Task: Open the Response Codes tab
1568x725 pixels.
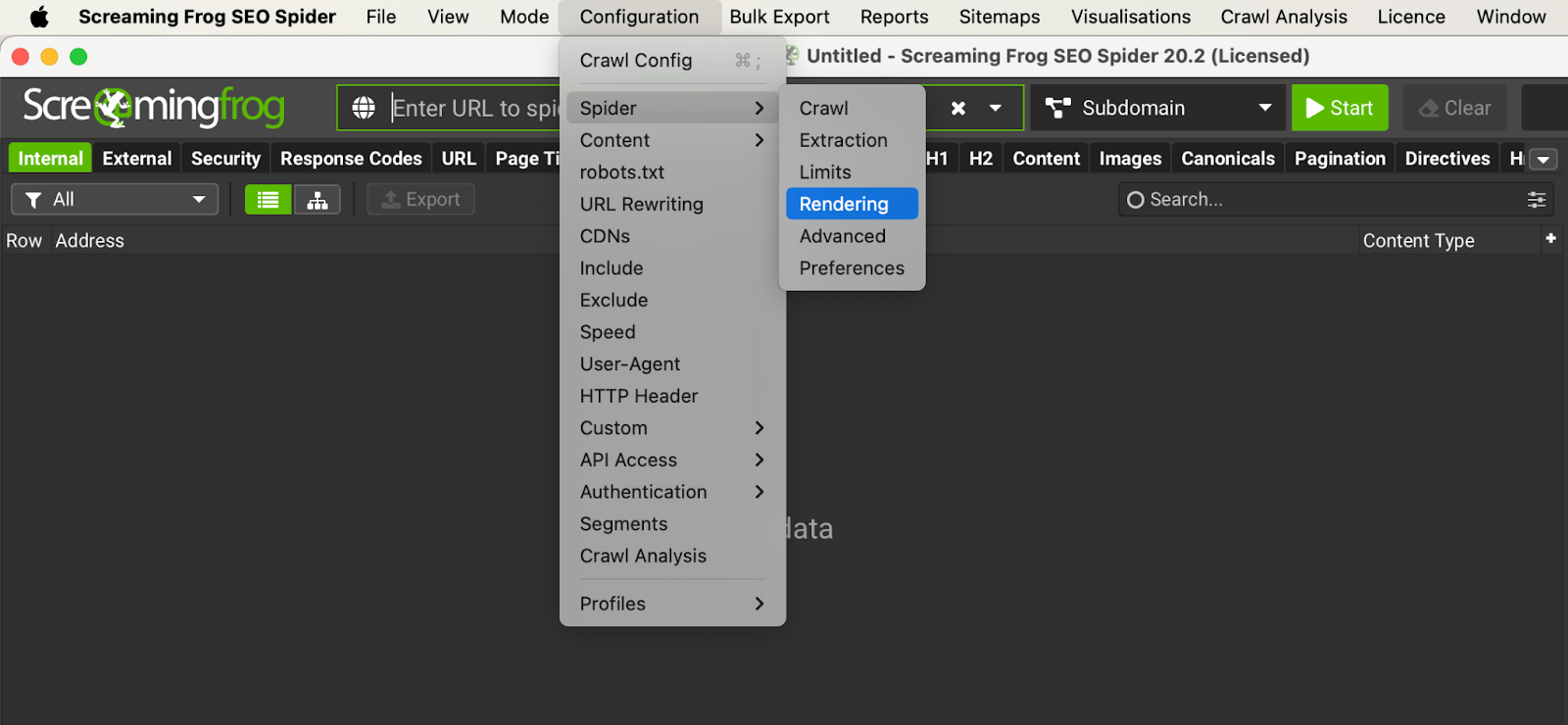Action: pyautogui.click(x=351, y=159)
